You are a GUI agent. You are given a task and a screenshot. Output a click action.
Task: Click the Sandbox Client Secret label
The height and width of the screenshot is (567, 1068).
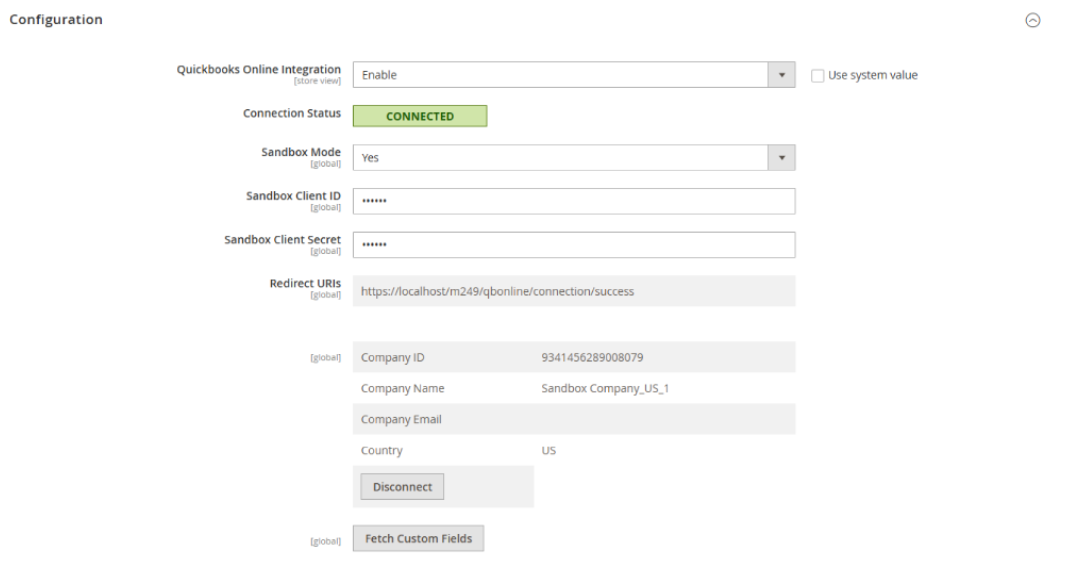282,240
